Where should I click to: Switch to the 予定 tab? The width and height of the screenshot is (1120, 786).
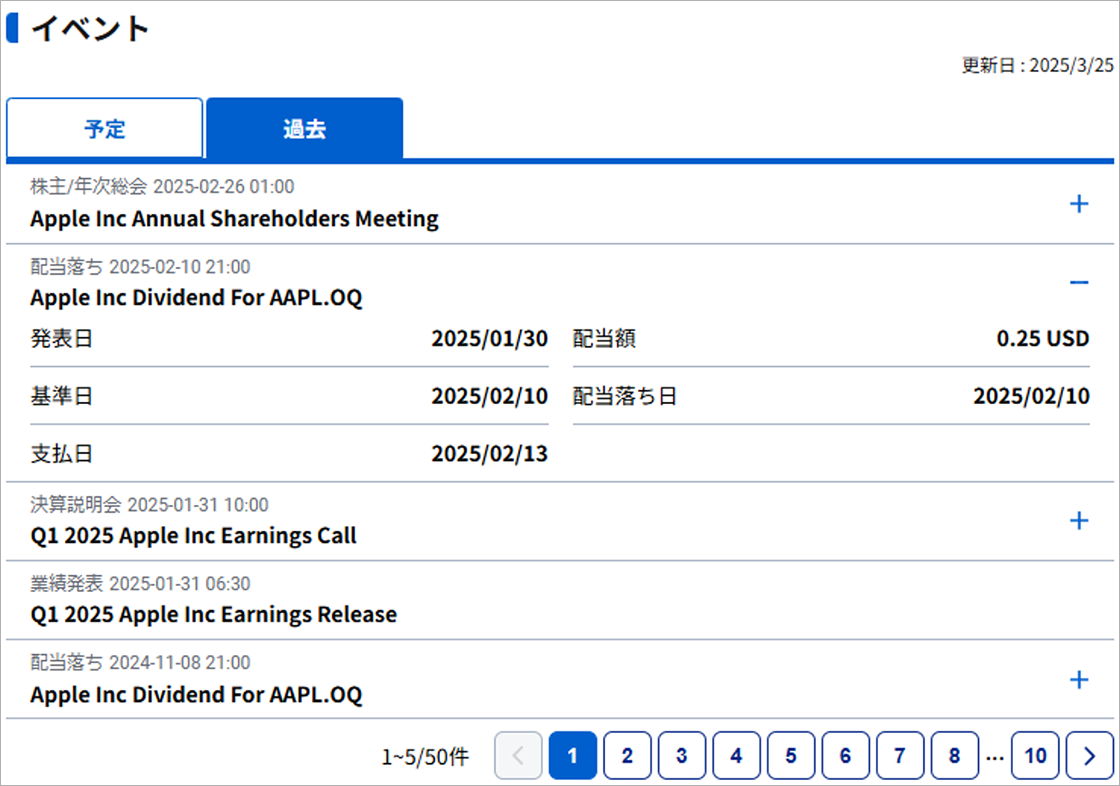(x=104, y=129)
